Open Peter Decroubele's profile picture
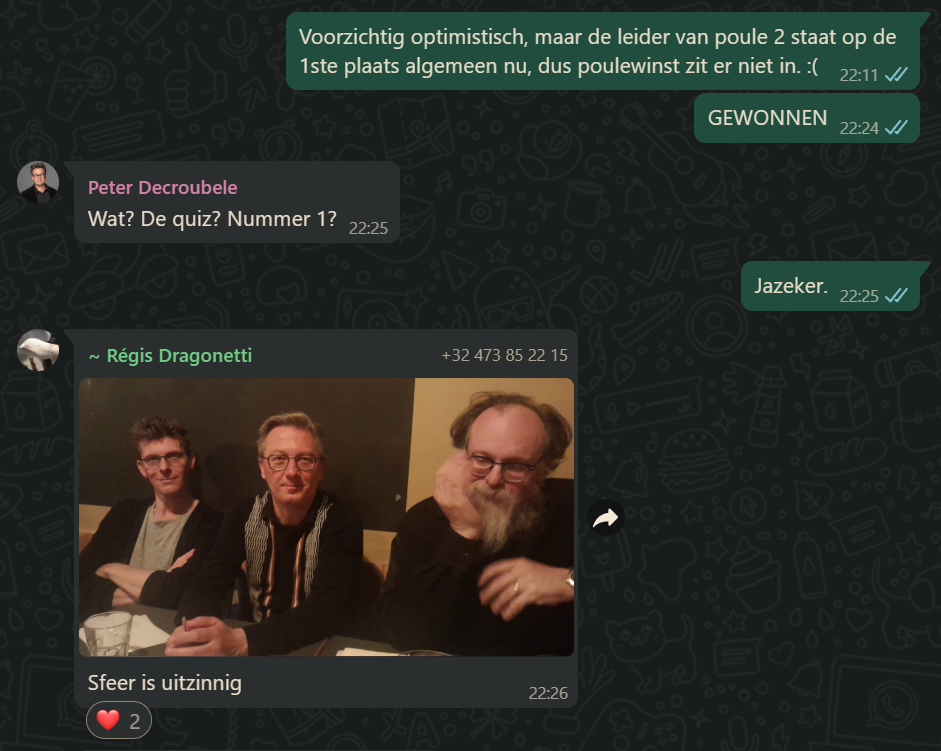 point(38,182)
